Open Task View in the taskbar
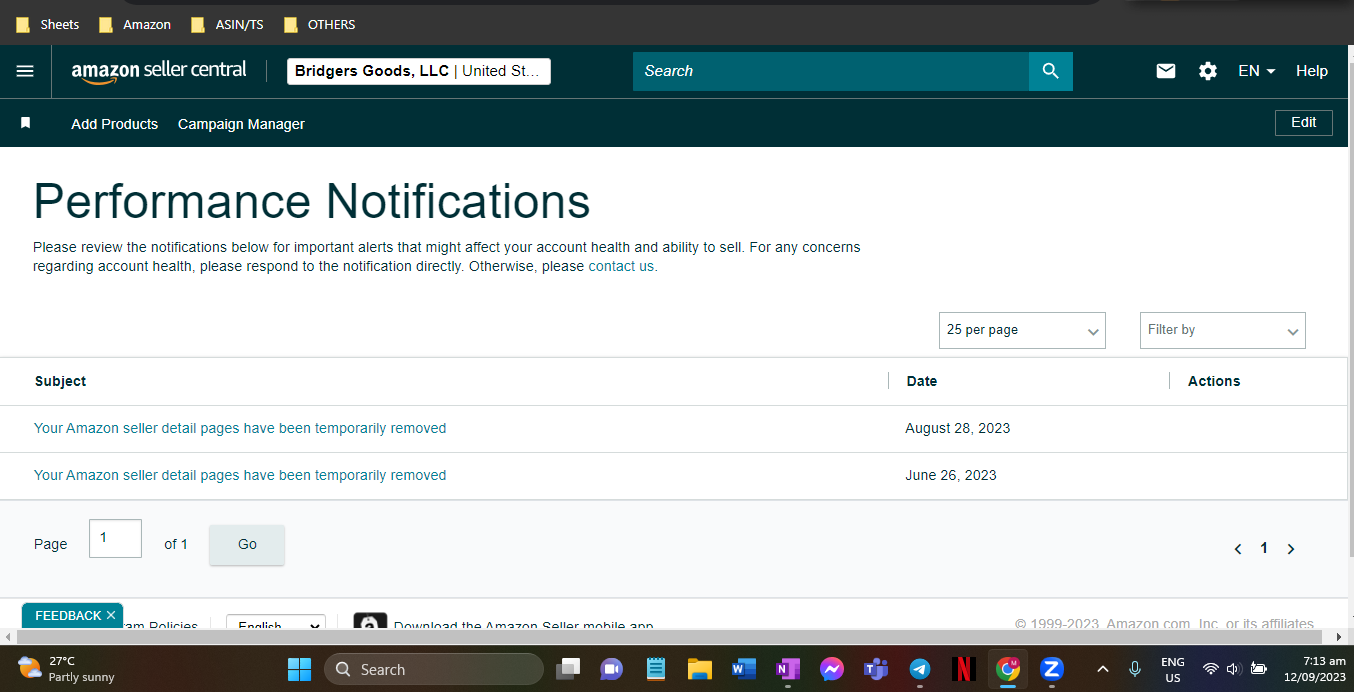Screen dimensions: 1354x692 [x=568, y=669]
